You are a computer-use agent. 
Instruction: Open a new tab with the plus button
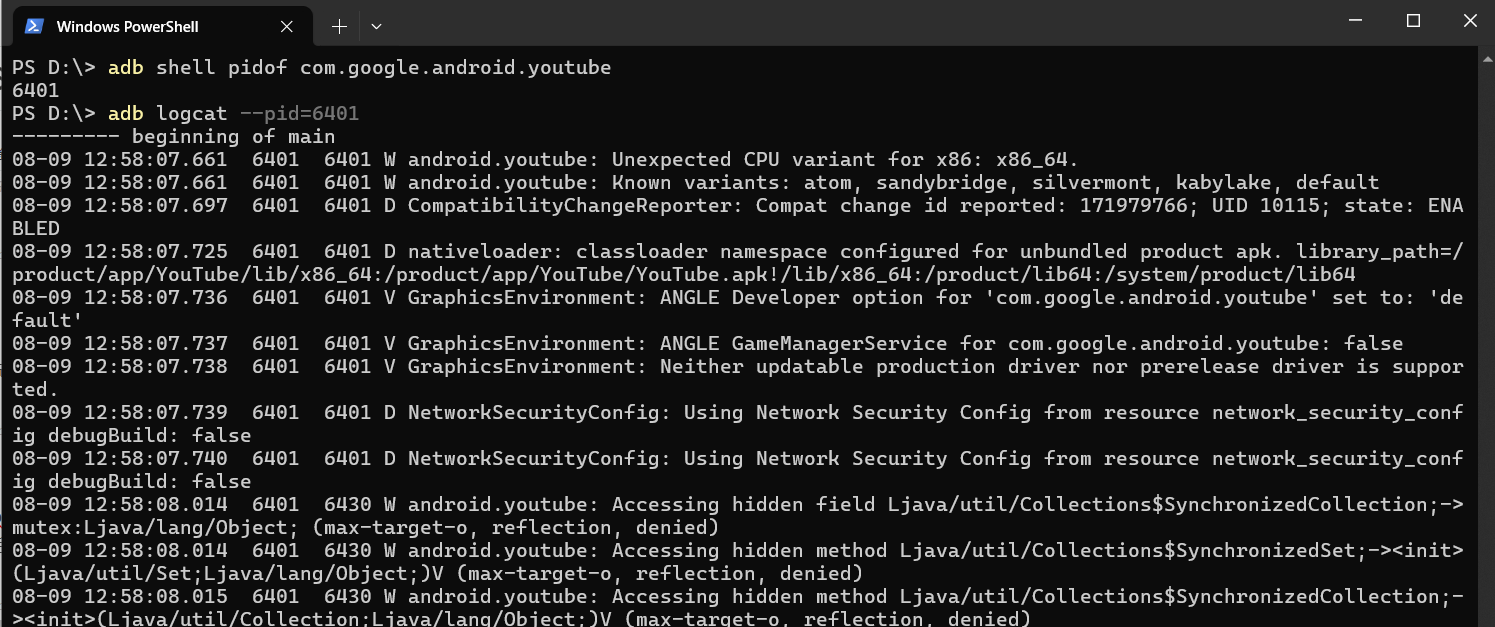340,26
